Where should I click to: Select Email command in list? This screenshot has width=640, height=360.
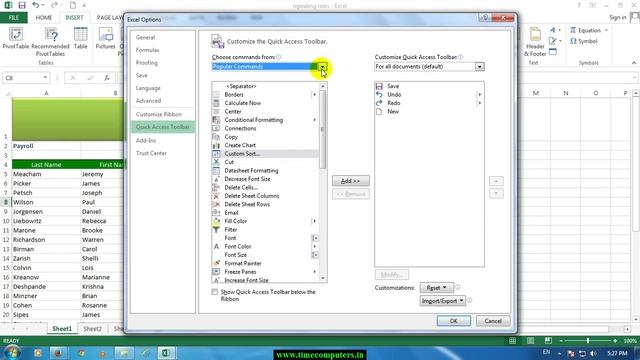[x=265, y=213]
